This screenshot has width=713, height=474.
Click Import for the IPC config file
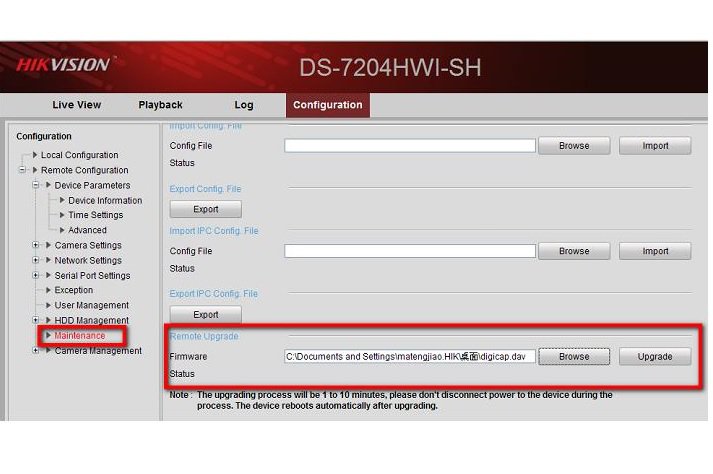point(655,251)
